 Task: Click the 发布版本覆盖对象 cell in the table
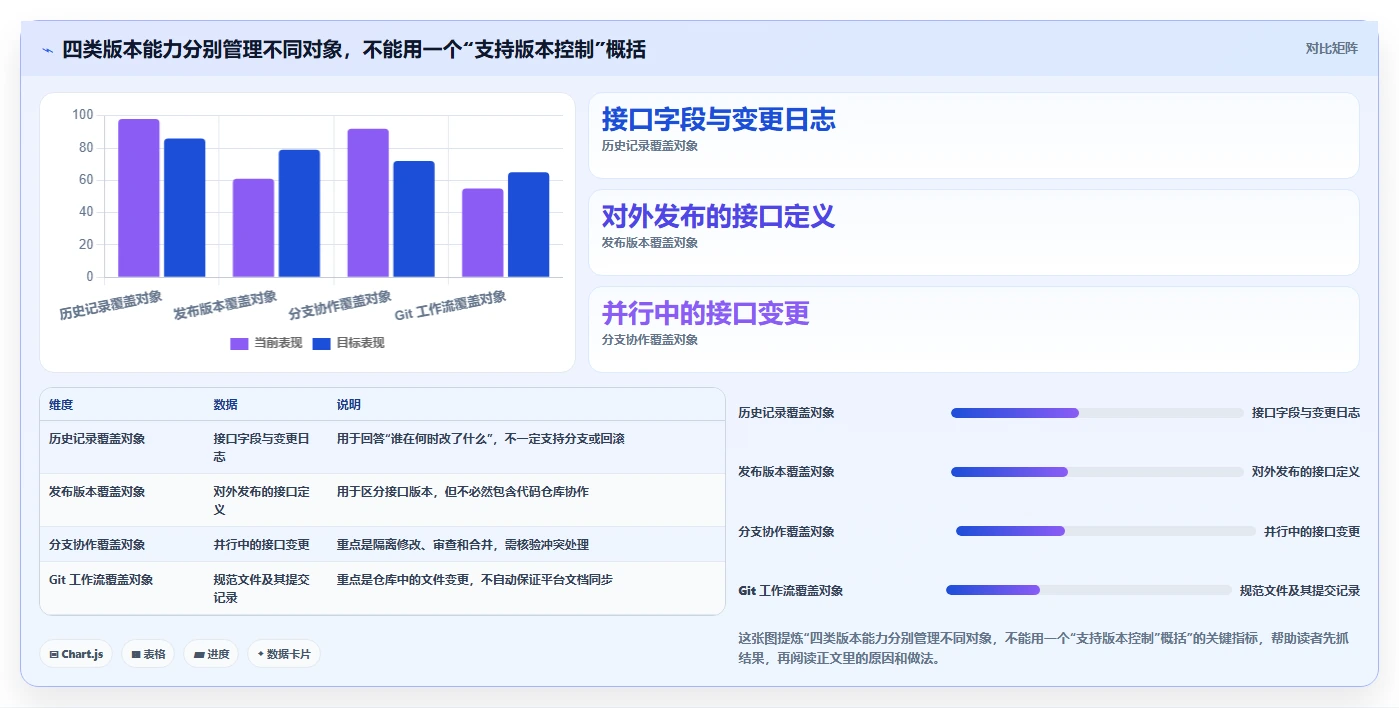[x=97, y=492]
